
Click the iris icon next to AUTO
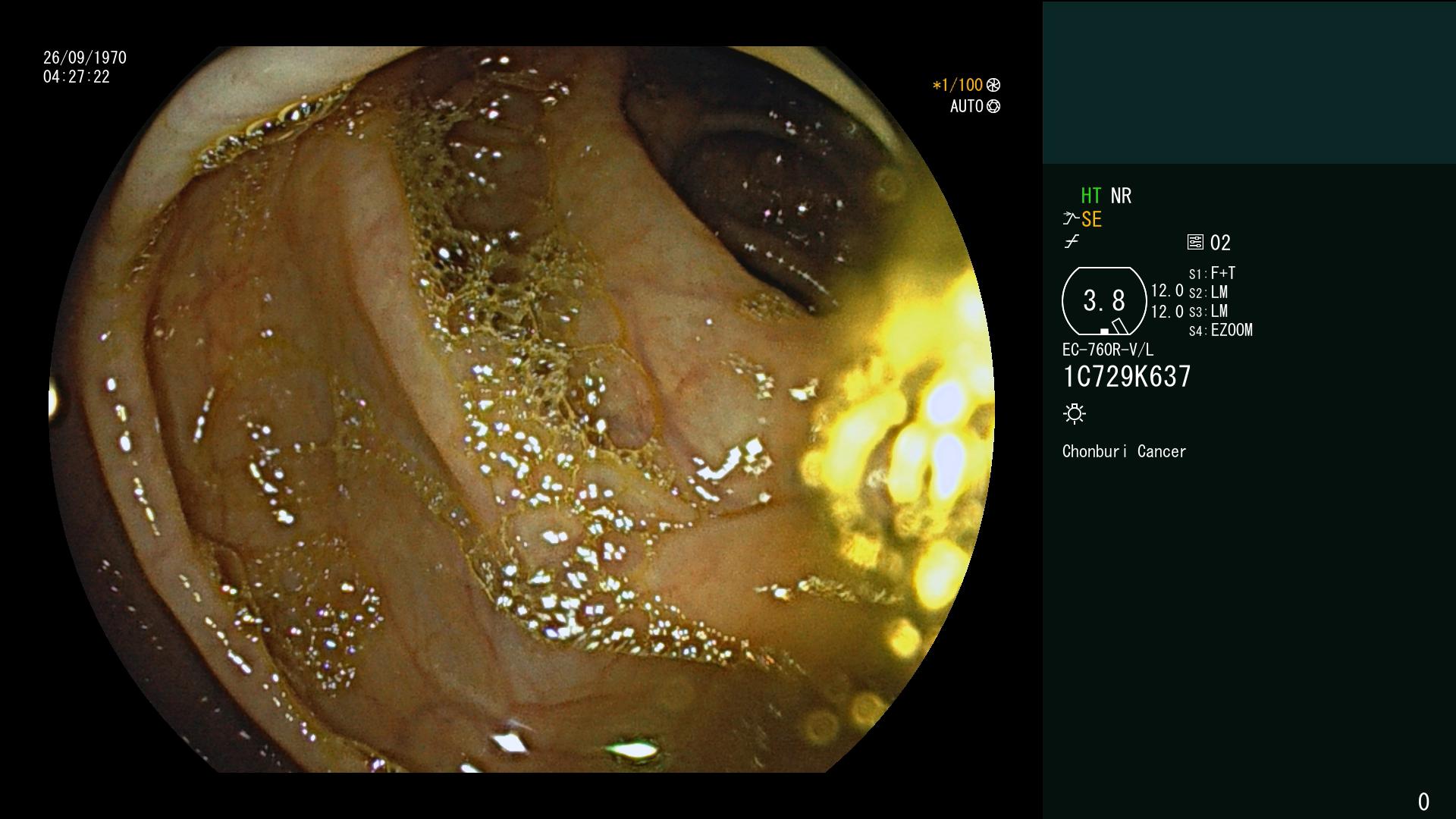pos(993,106)
